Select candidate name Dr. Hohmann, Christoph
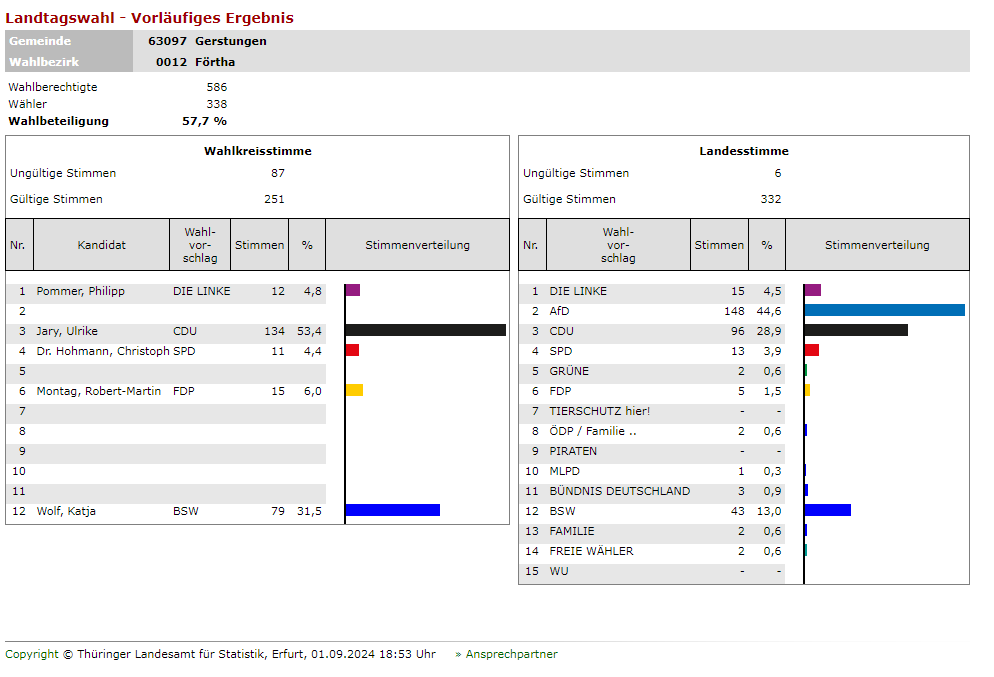 [x=103, y=351]
